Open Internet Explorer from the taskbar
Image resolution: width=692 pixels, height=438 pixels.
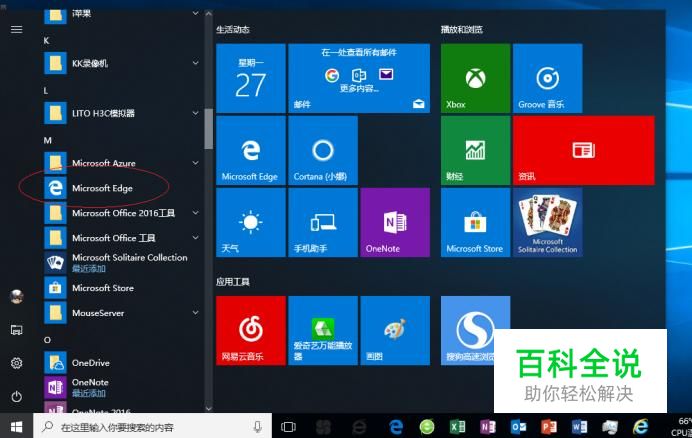point(640,427)
